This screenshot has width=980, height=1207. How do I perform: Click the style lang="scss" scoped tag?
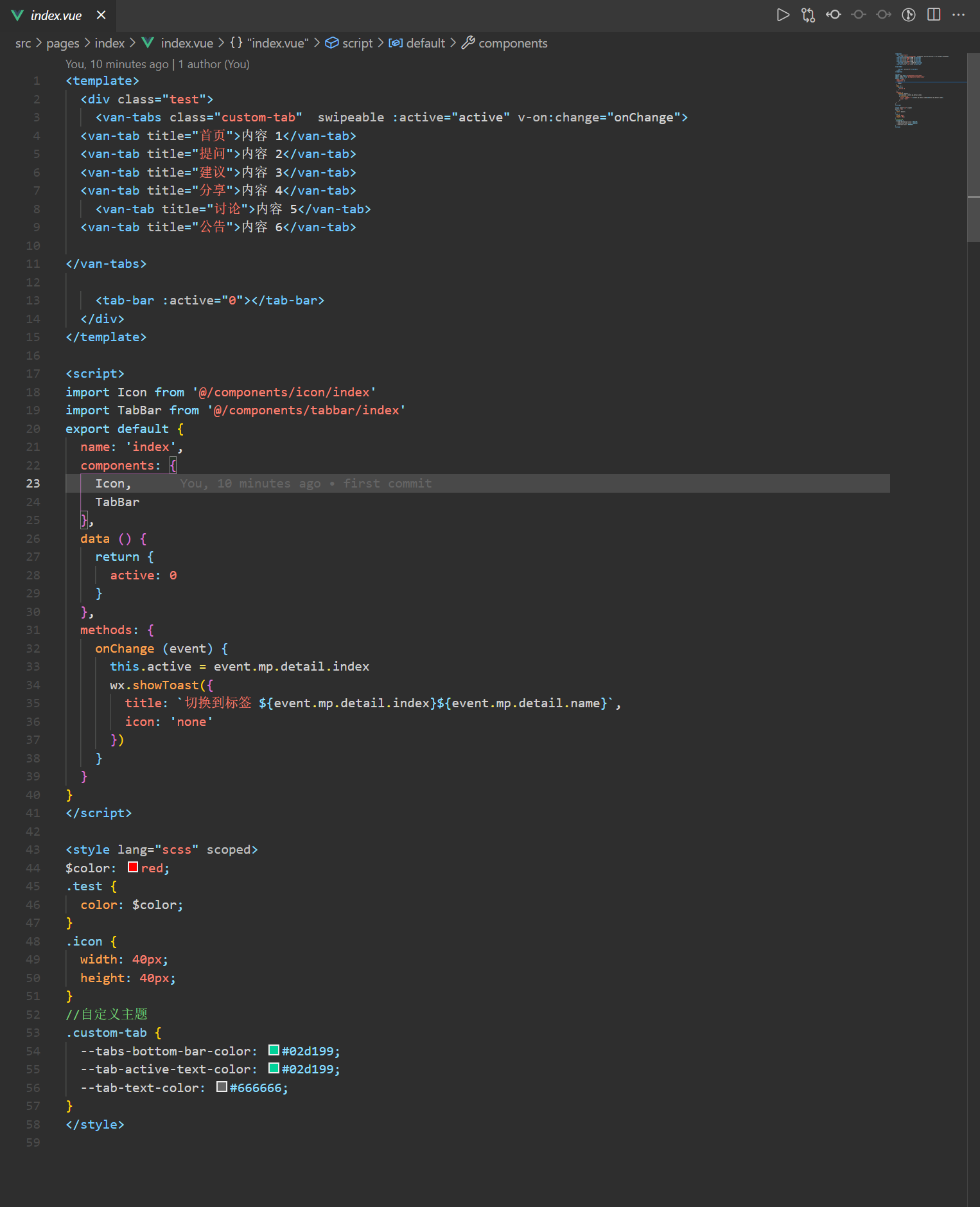(x=161, y=850)
